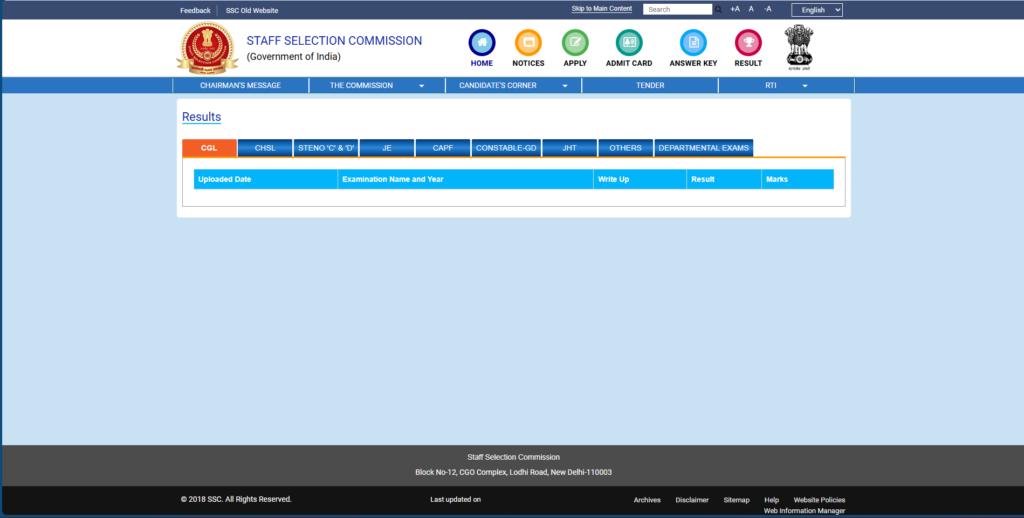Open the Sitemap footer link
This screenshot has width=1024, height=518.
click(x=737, y=500)
